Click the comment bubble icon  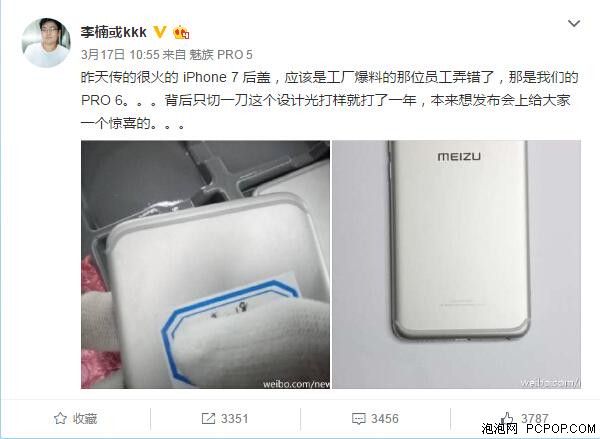tap(358, 418)
